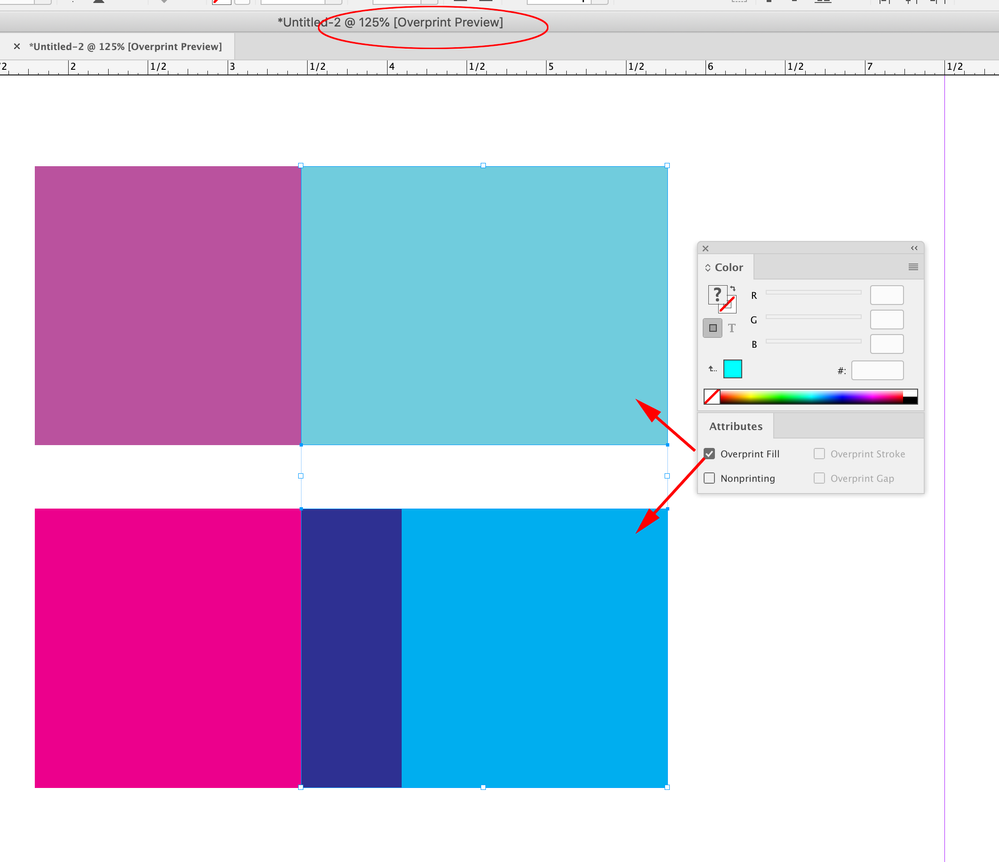Click the cyan color swatch in the Color panel
The image size is (999, 862).
[x=732, y=368]
